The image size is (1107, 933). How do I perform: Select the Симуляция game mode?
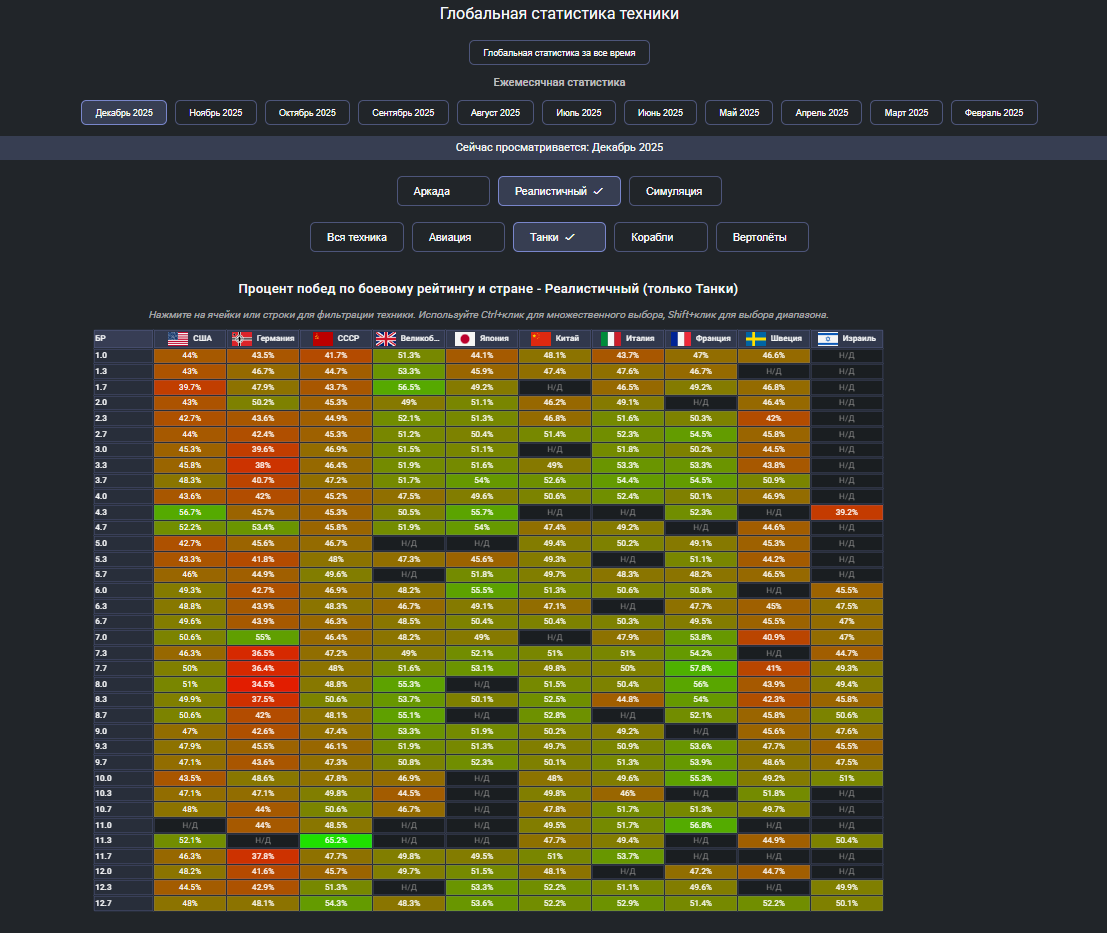[x=675, y=191]
